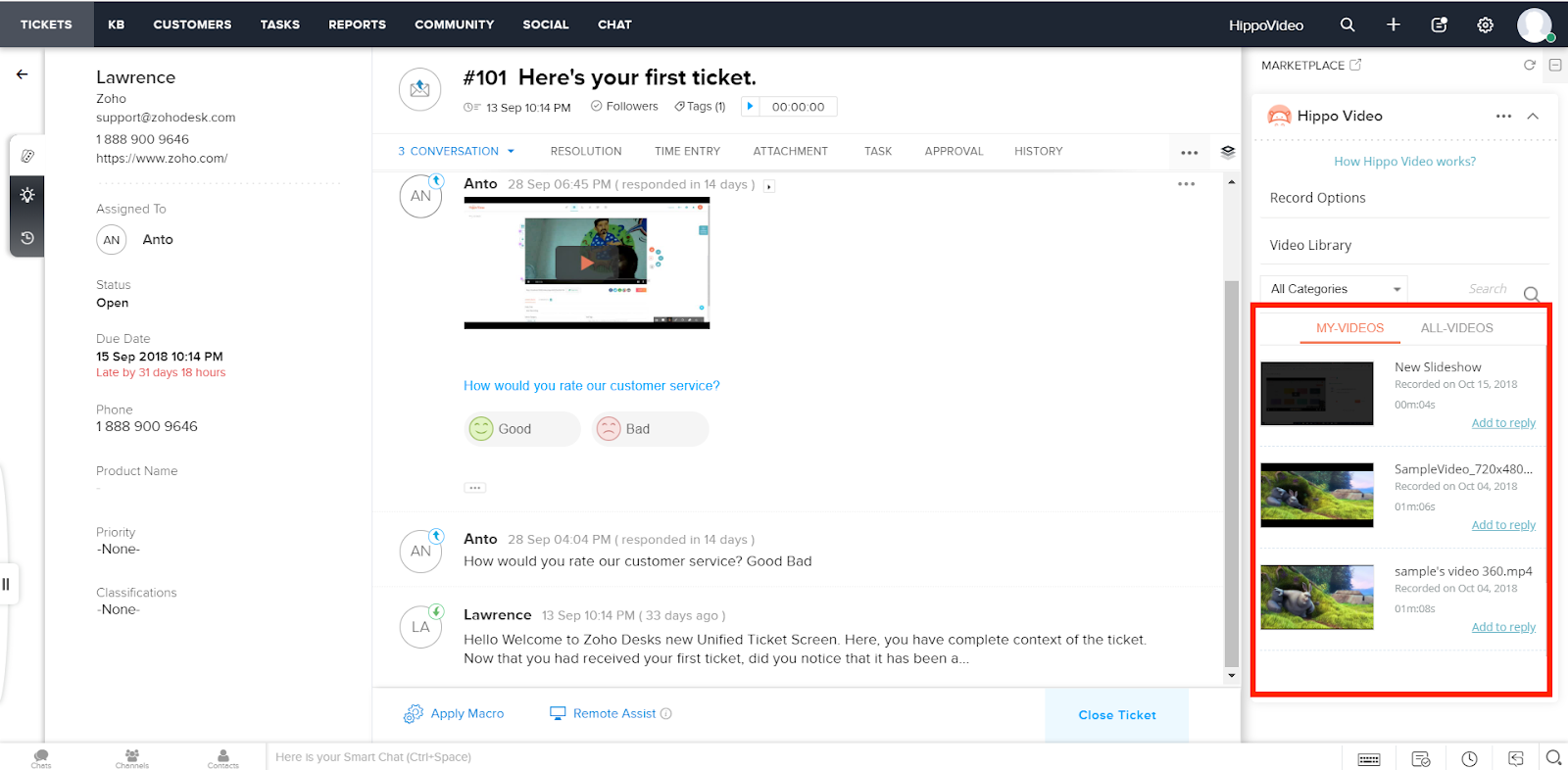
Task: Click the Smart Chat input field
Action: click(802, 757)
